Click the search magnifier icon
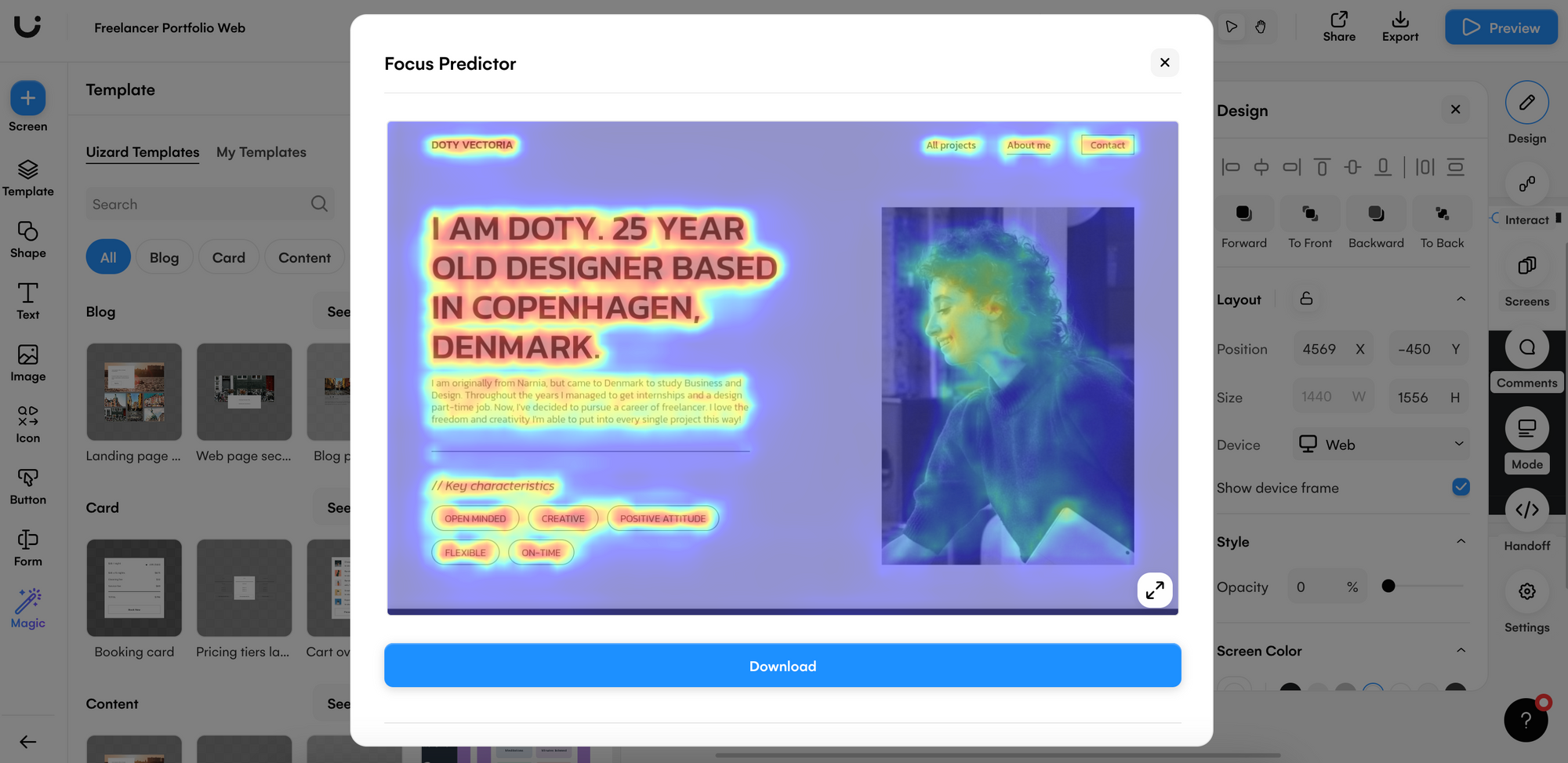Viewport: 1568px width, 763px height. click(319, 204)
